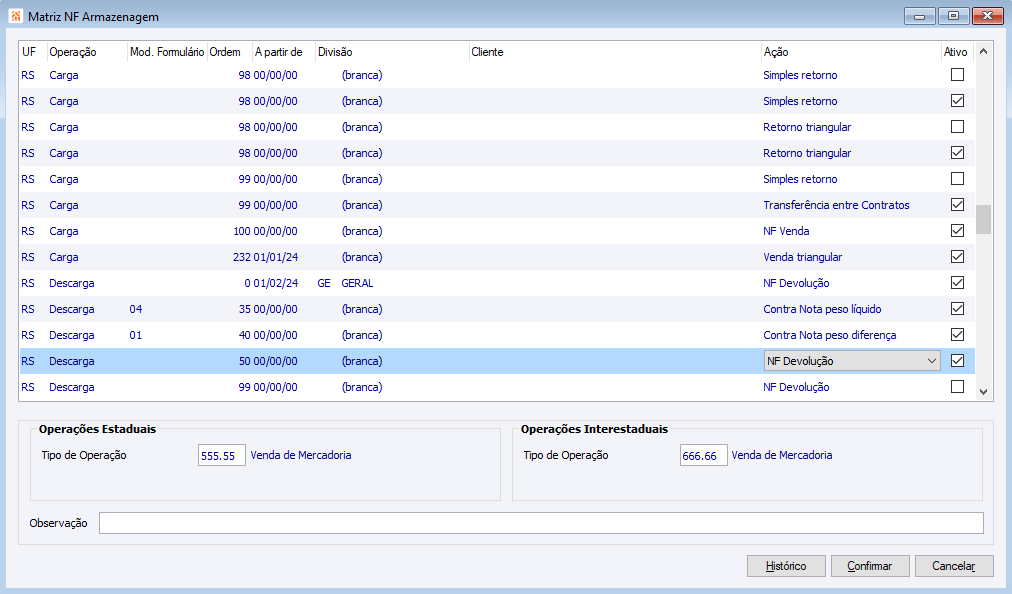Click the Interestaduais Tipo de Operação field 666.66
The height and width of the screenshot is (594, 1012).
[703, 455]
